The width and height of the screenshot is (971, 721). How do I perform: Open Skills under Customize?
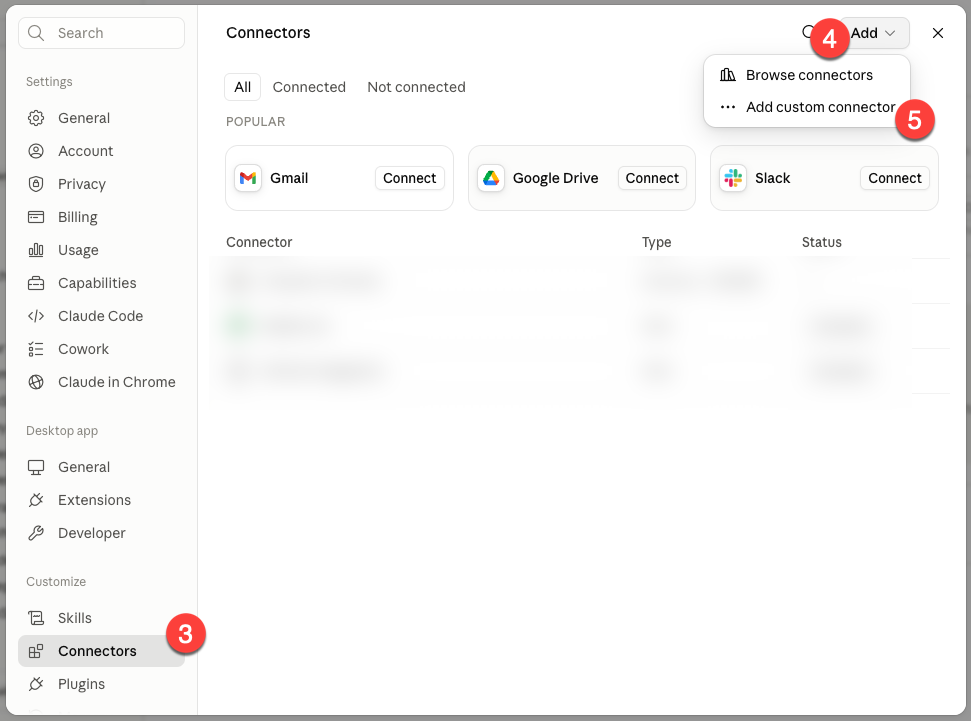tap(102, 618)
